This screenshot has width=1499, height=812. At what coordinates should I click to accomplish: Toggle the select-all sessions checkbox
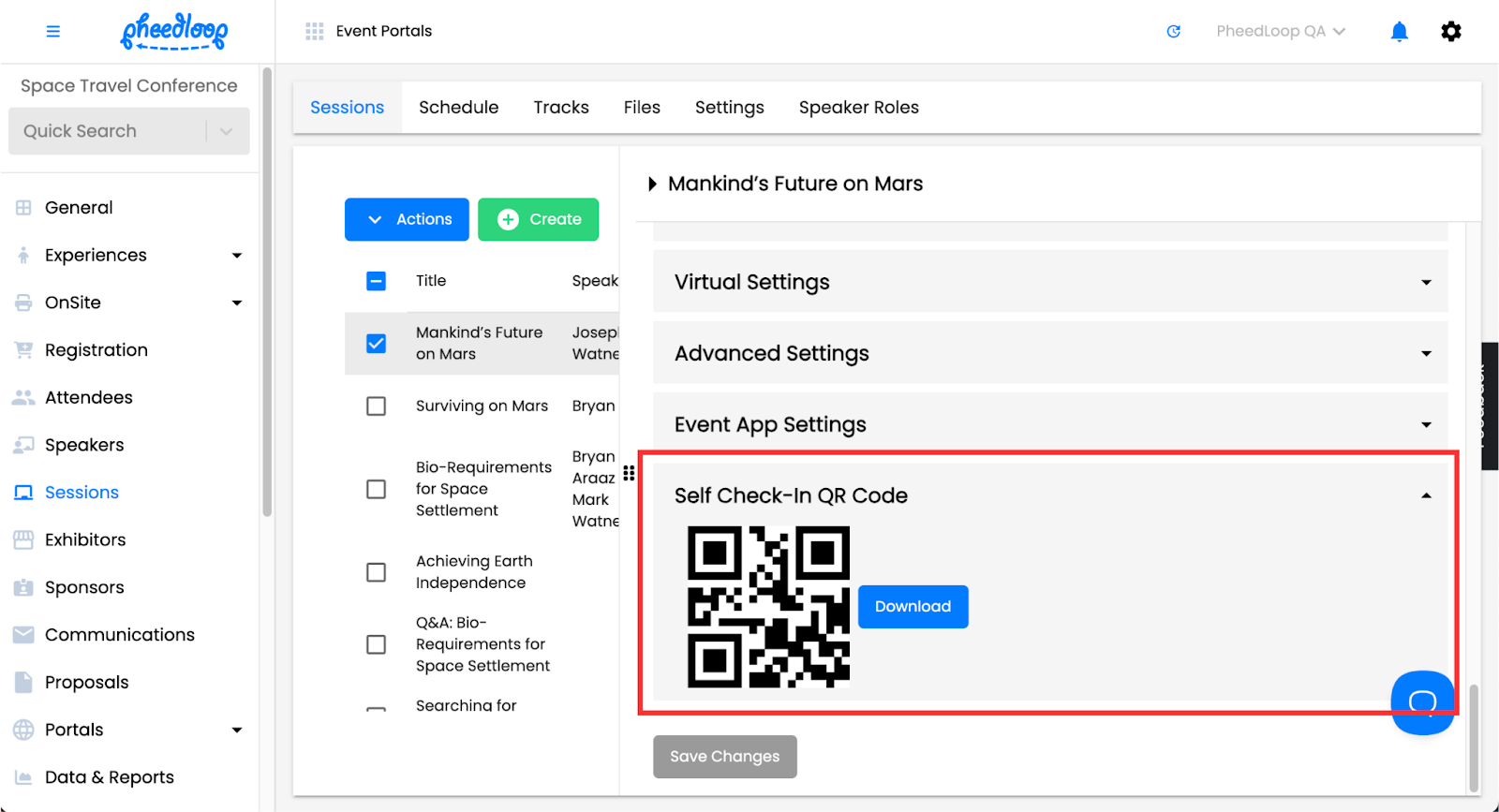click(x=376, y=281)
